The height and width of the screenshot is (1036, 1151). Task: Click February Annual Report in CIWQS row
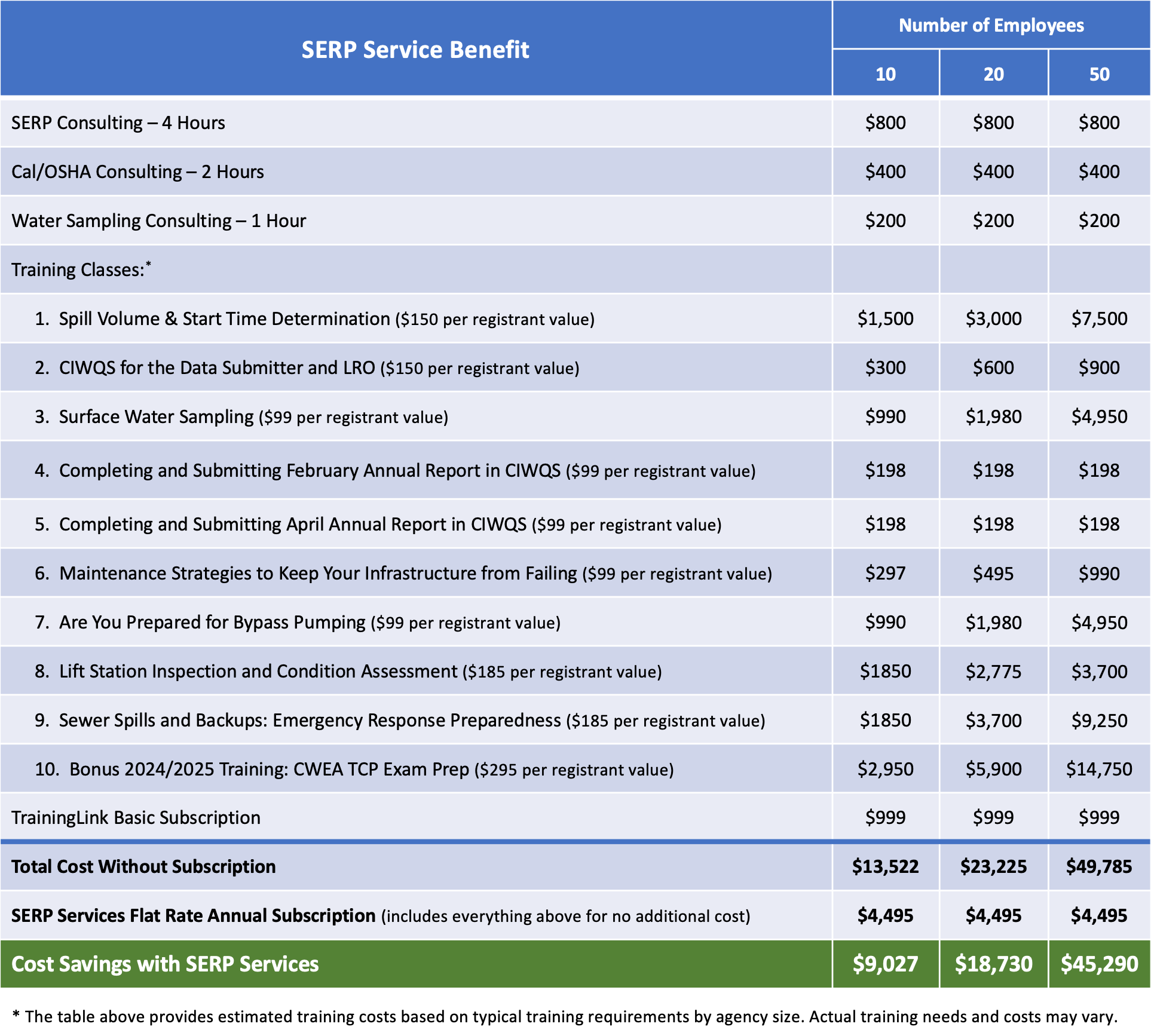[x=310, y=470]
